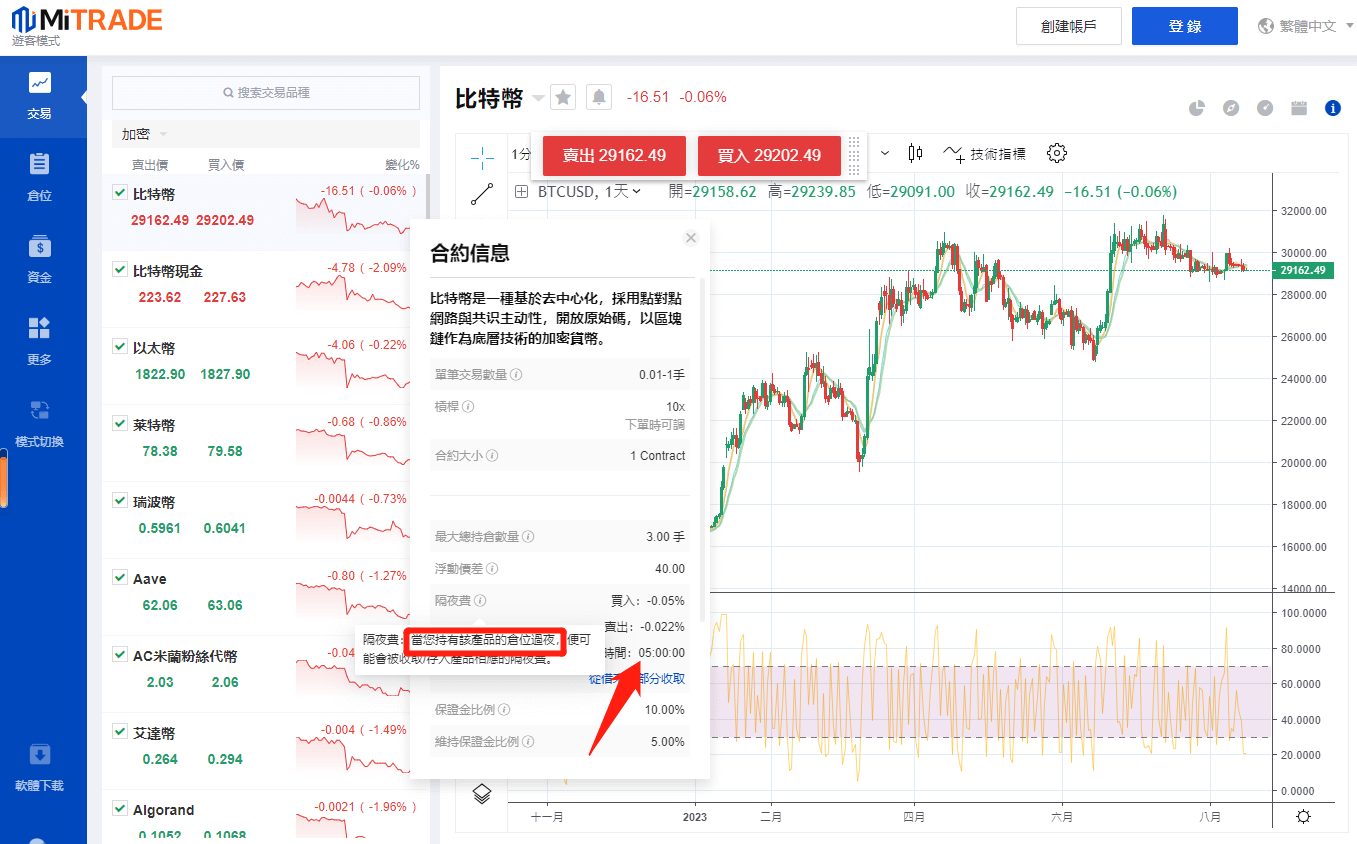This screenshot has width=1357, height=844.
Task: Open the 加密 category dropdown
Action: point(145,134)
